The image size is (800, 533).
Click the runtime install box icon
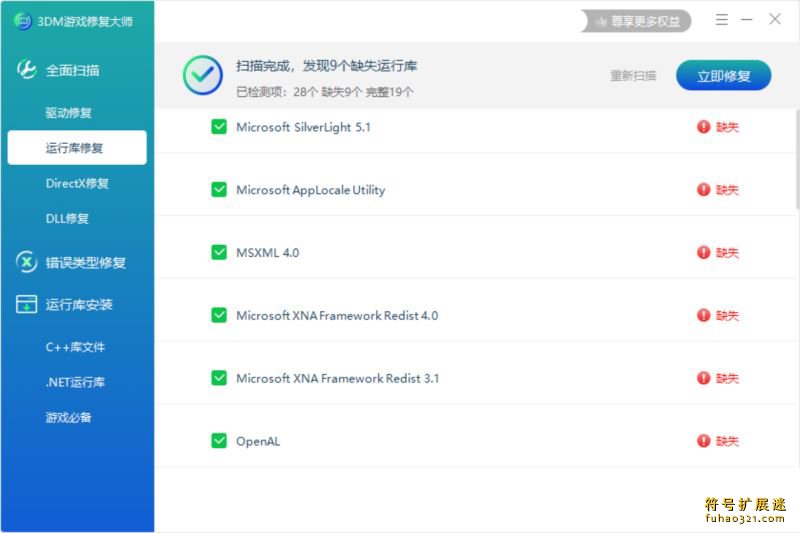point(26,304)
